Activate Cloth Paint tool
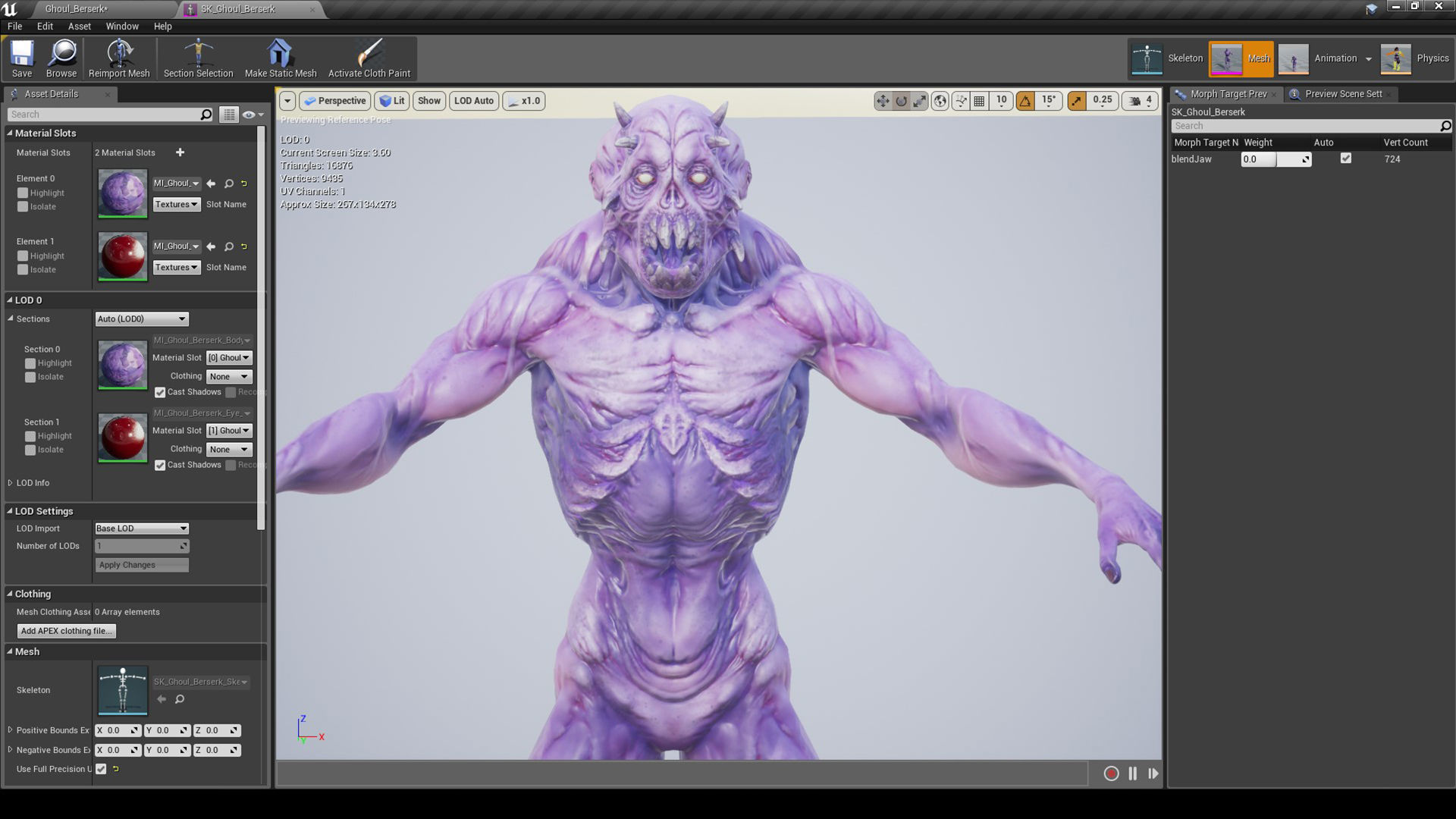 click(x=369, y=59)
